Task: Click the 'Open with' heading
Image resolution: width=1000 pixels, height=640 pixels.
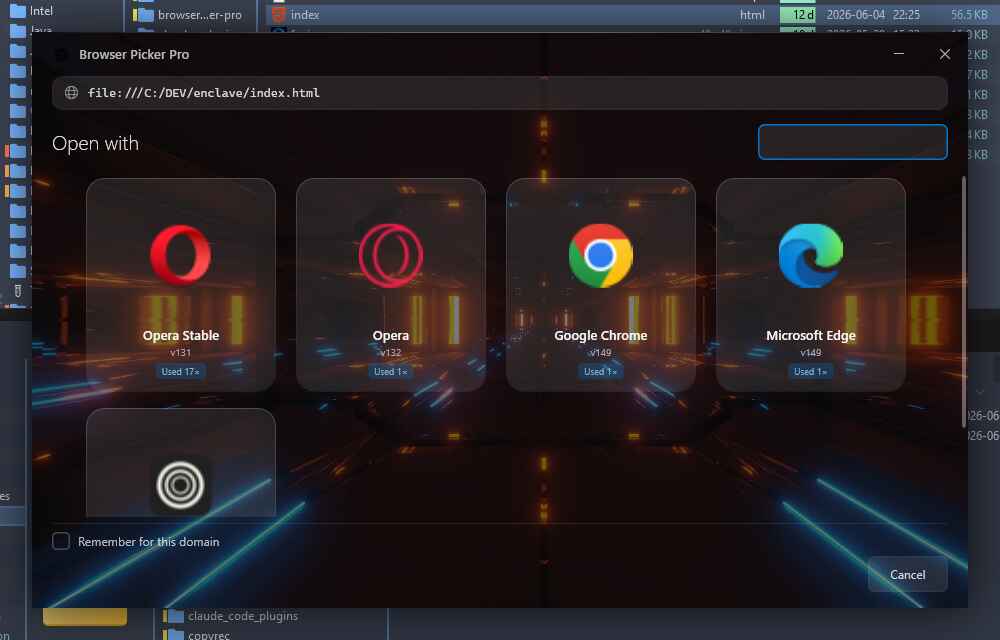Action: (x=95, y=143)
